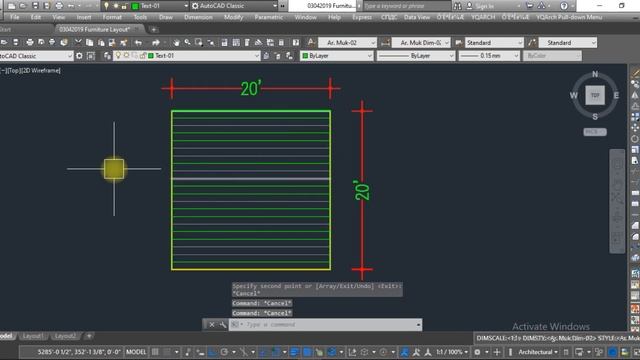This screenshot has width=640, height=360.
Task: Click the keyword search field in title bar
Action: [x=407, y=6]
